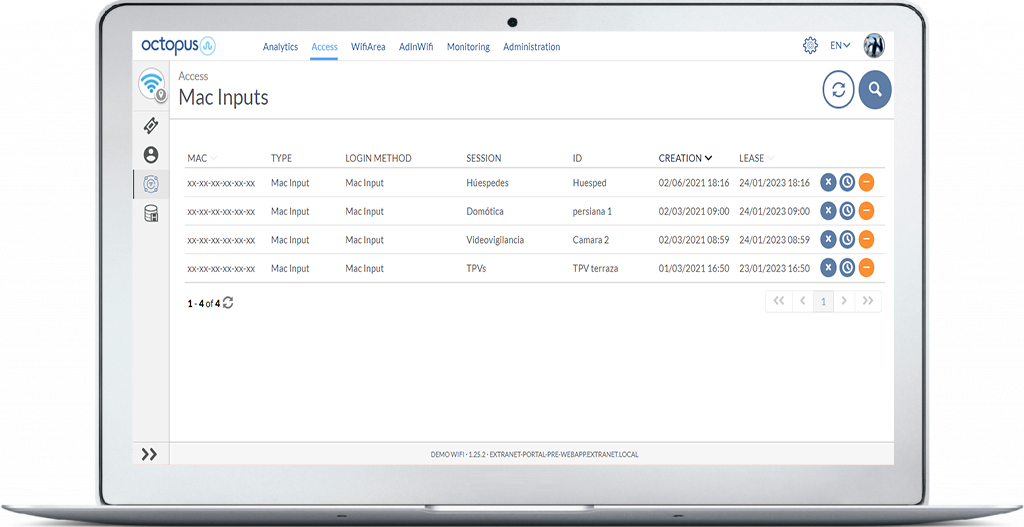
Task: Go to the next page of results
Action: pos(844,301)
